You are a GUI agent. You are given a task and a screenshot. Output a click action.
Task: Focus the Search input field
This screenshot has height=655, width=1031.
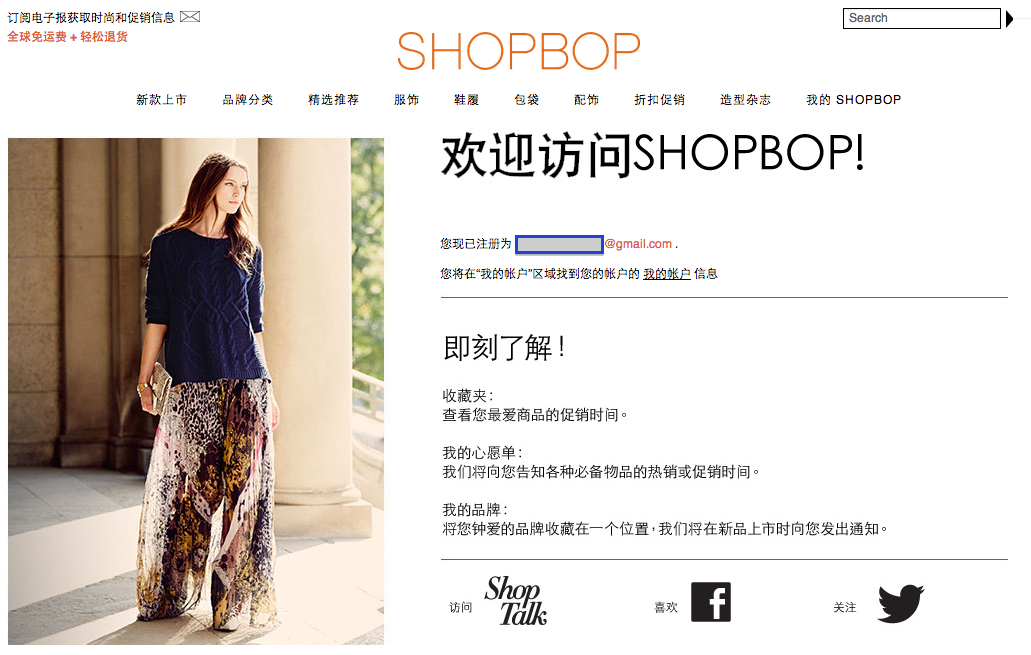point(921,18)
